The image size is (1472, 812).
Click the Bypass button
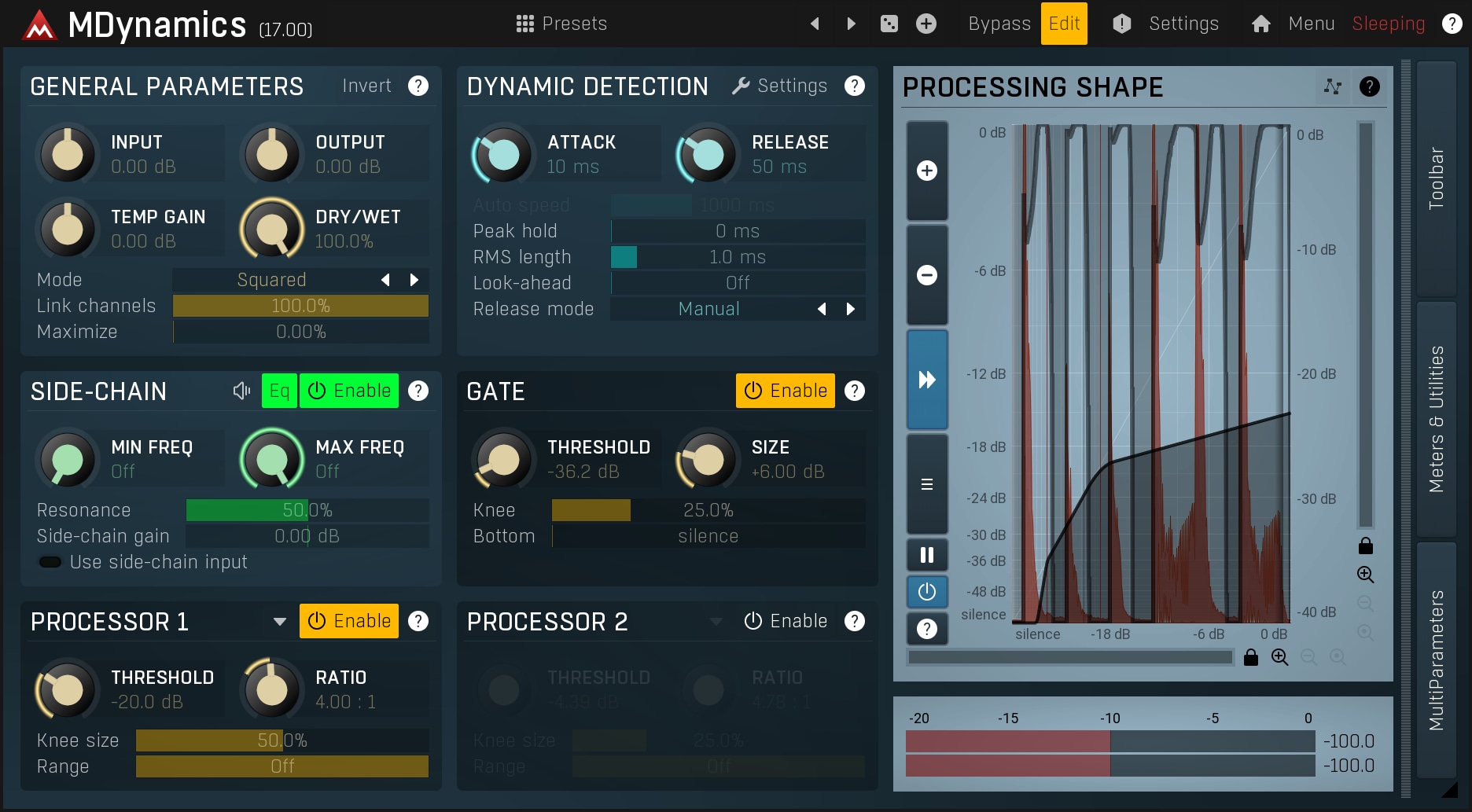[999, 24]
